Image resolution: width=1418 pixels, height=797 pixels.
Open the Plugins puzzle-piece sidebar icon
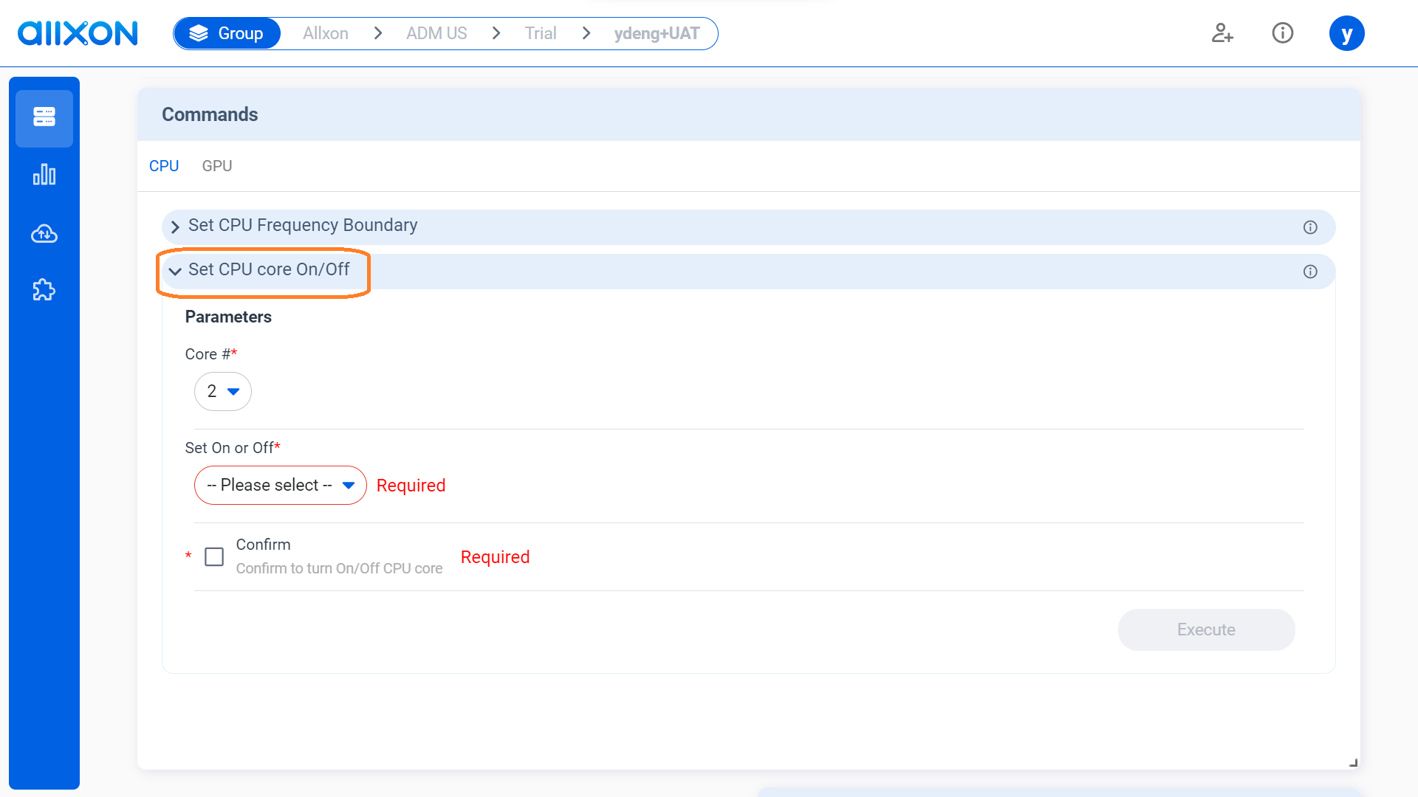[43, 289]
